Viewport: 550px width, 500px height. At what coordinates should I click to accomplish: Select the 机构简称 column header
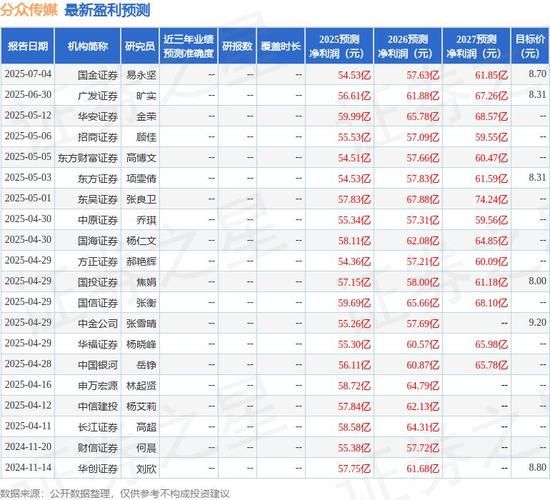tap(88, 46)
